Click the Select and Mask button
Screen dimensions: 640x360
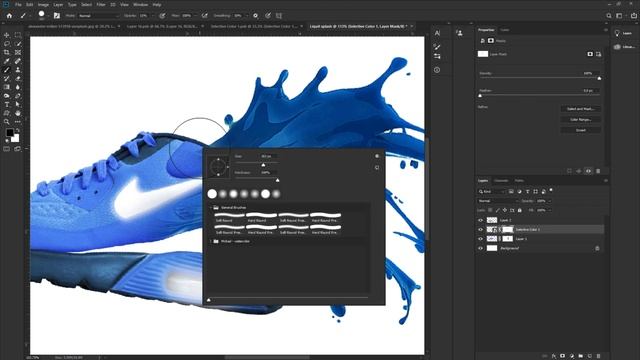click(x=580, y=109)
